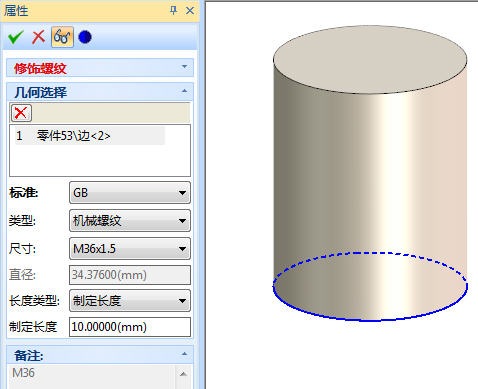The height and width of the screenshot is (389, 478).
Task: Cancel with the red X icon
Action: click(38, 37)
